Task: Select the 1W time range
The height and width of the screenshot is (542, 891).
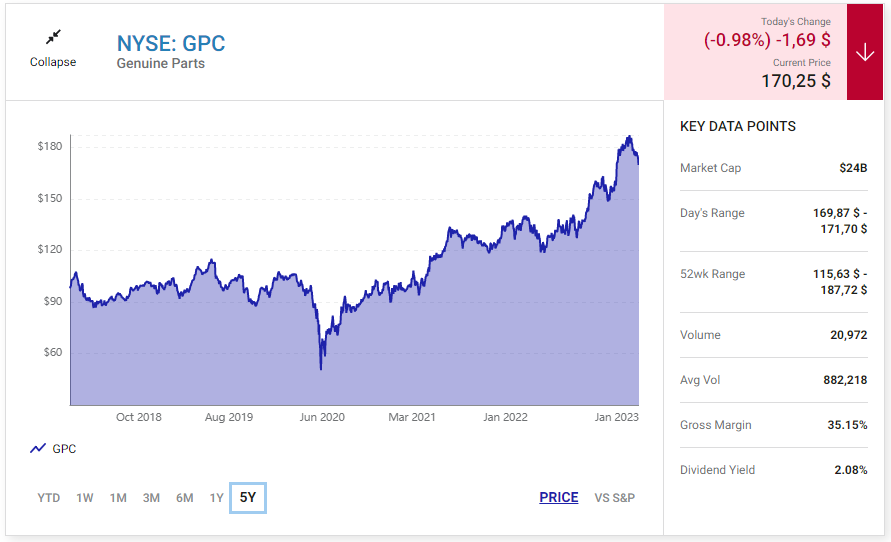Action: [x=85, y=498]
